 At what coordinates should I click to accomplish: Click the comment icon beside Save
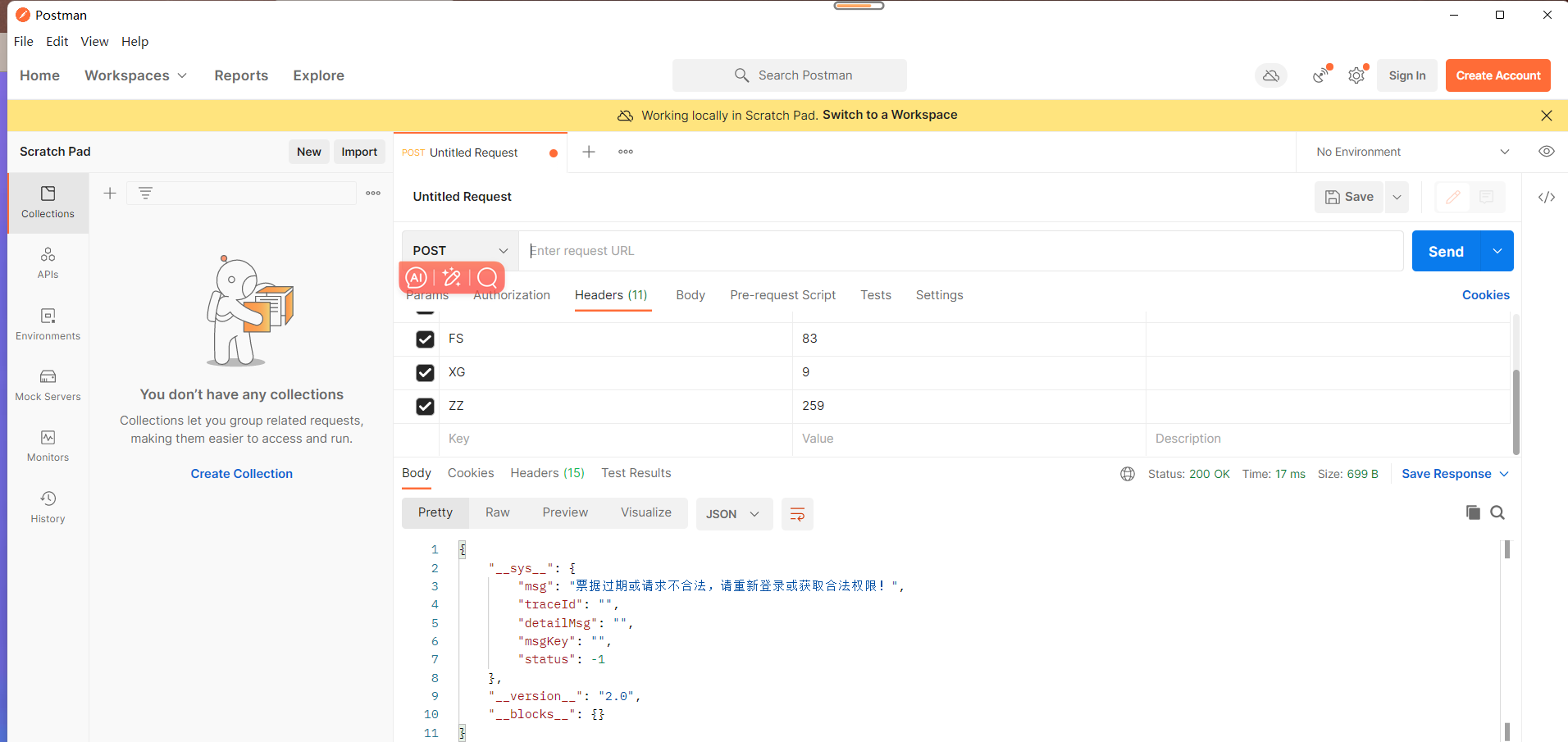(x=1486, y=197)
